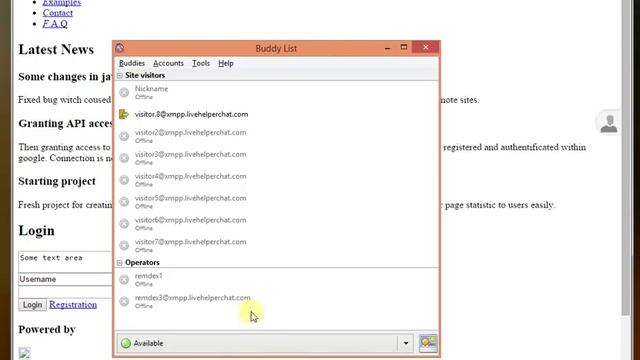Close the Buddy List window
Viewport: 640px width, 360px height.
pyautogui.click(x=426, y=47)
